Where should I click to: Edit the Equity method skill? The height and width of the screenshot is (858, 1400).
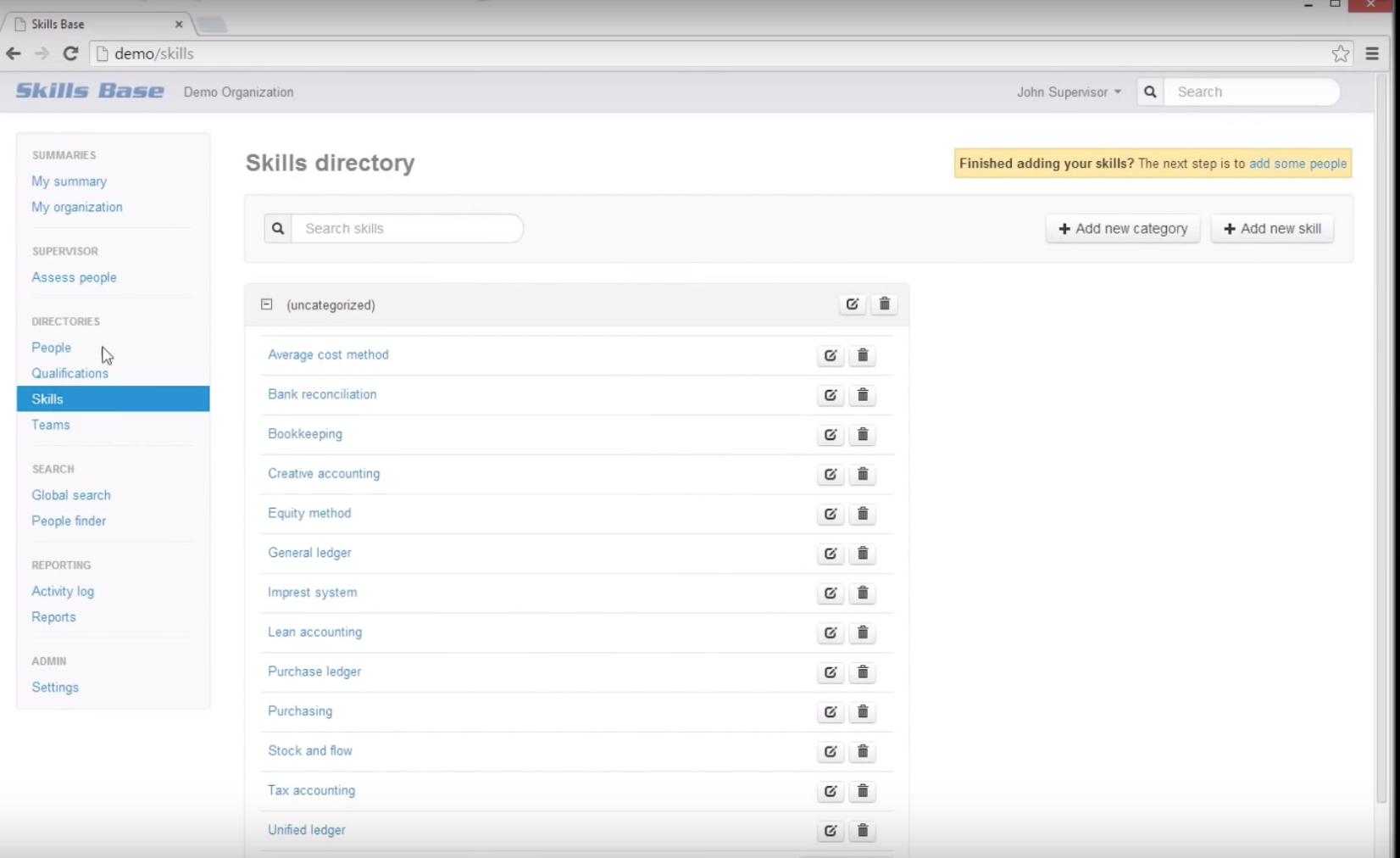point(831,514)
